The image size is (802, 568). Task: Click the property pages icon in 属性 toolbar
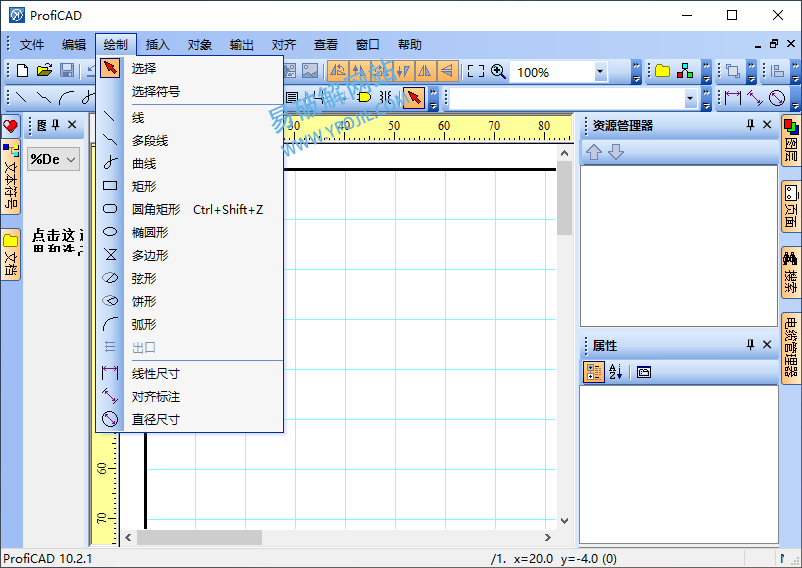point(644,372)
